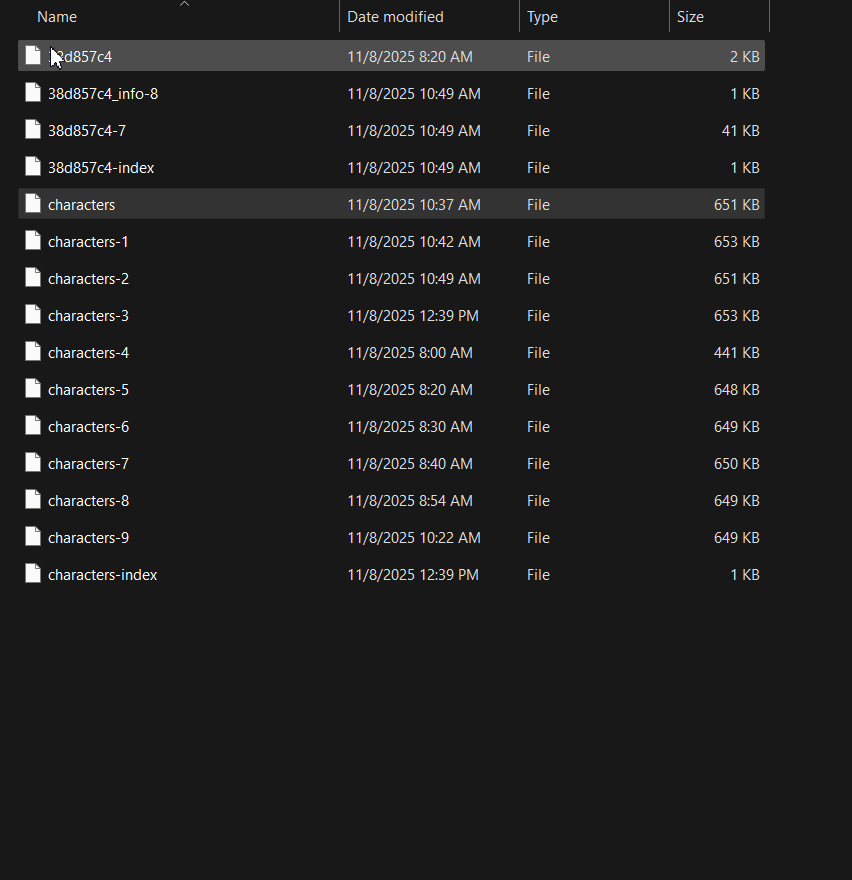
Task: Select the characters-7 file name
Action: [88, 464]
